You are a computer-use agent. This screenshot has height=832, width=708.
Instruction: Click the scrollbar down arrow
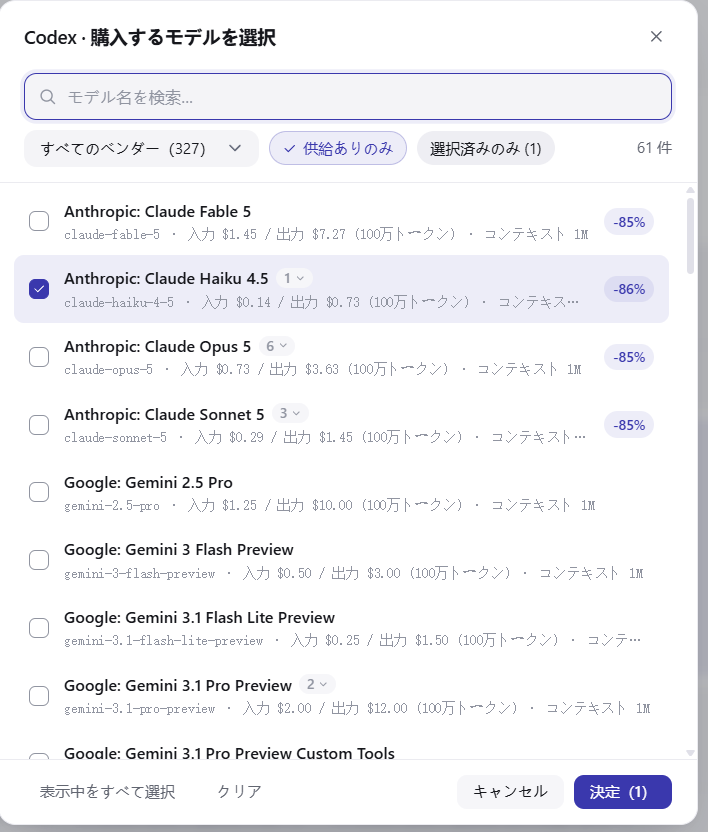click(x=690, y=752)
